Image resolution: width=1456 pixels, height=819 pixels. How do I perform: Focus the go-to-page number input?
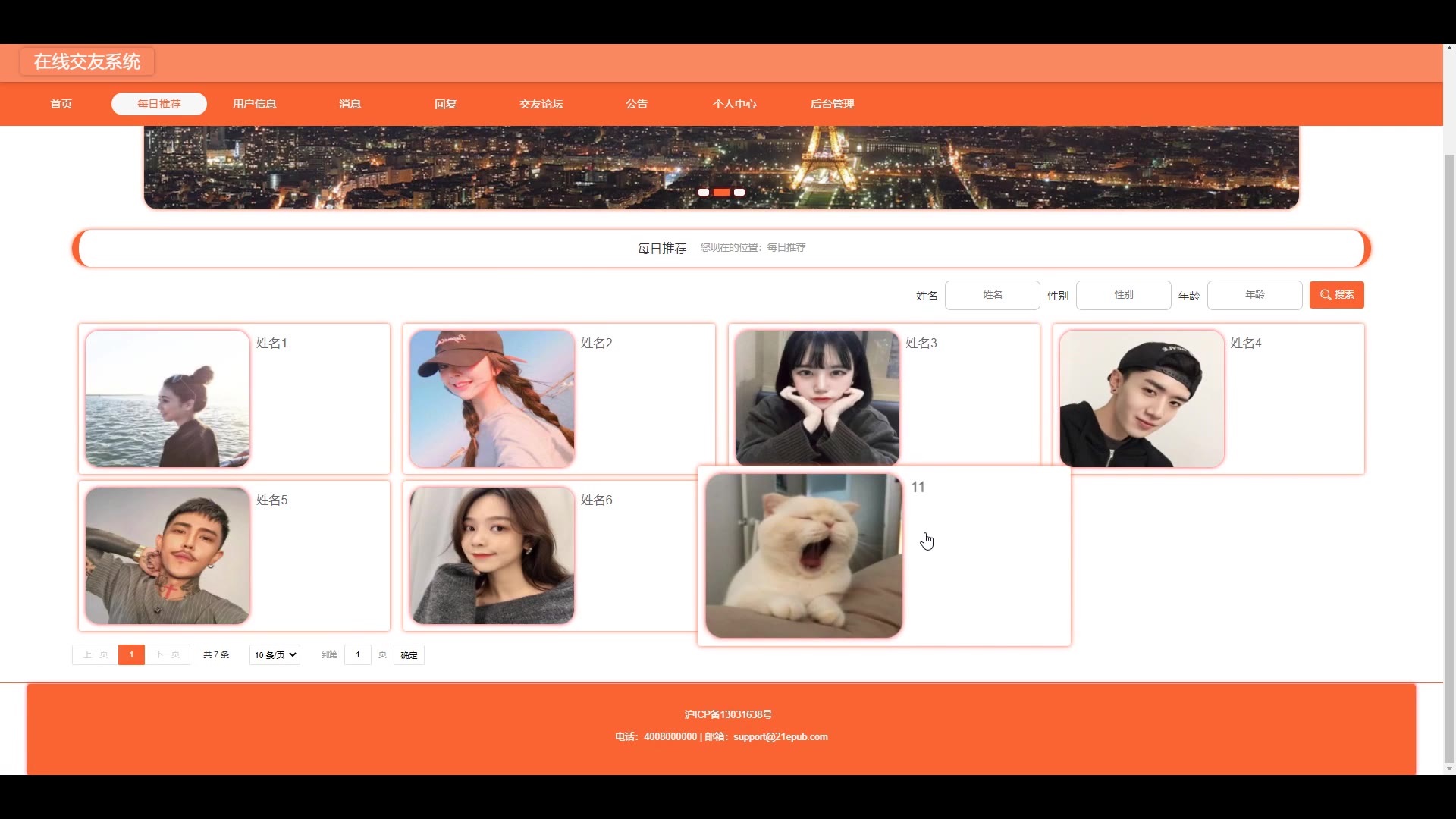click(x=358, y=654)
